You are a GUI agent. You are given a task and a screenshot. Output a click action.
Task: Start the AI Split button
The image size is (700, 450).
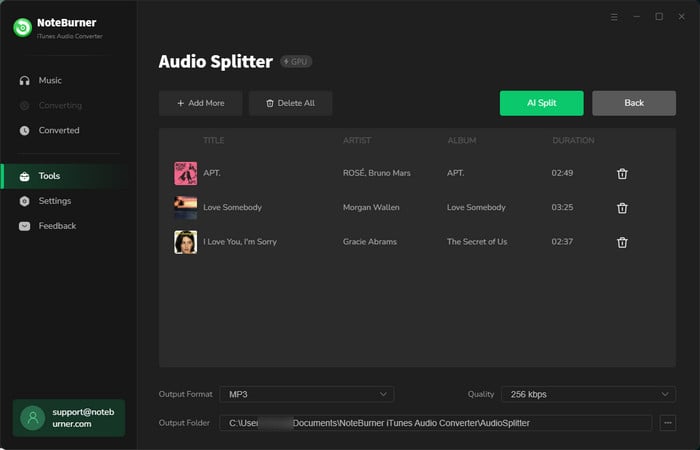542,103
